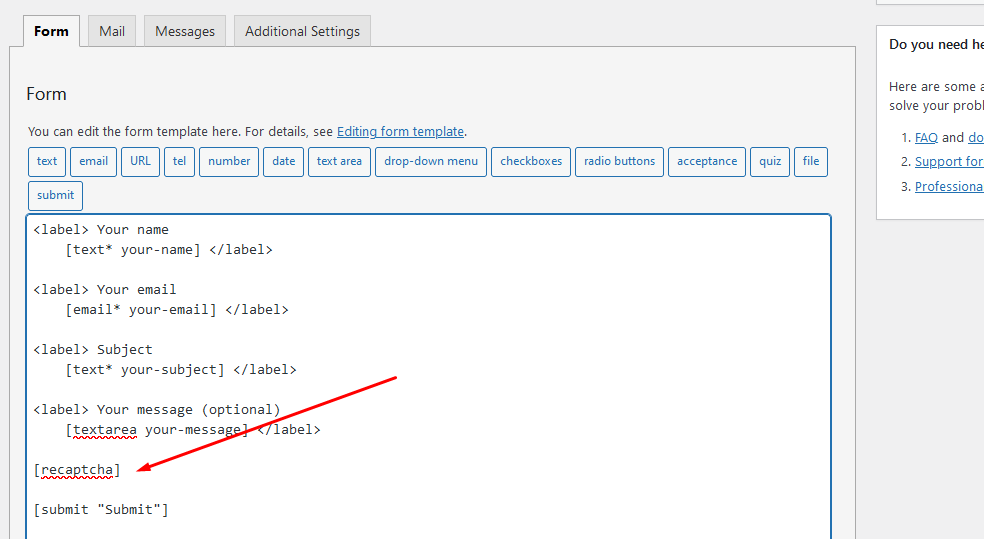
Task: Click the Form section heading
Action: click(46, 94)
